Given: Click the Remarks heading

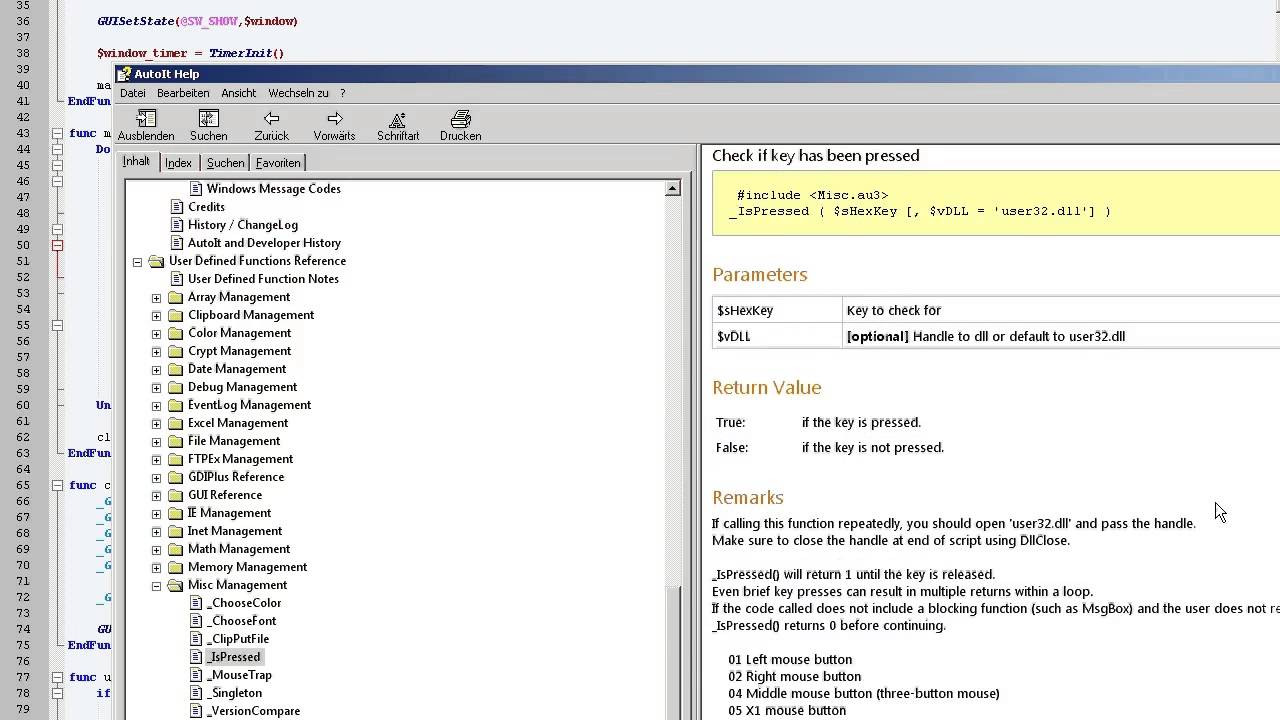Looking at the screenshot, I should pos(748,497).
